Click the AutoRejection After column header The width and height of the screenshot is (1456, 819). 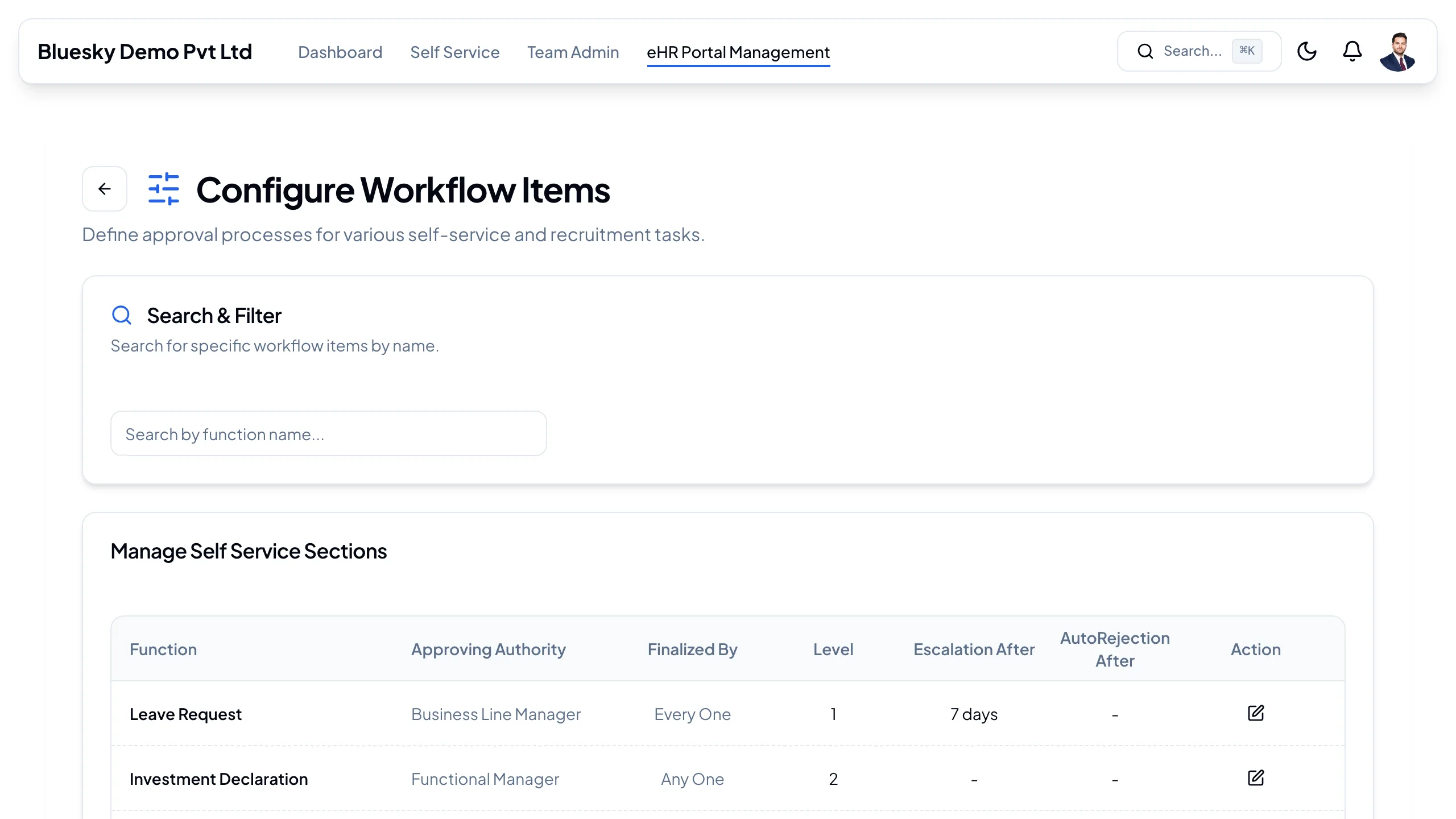[1115, 650]
